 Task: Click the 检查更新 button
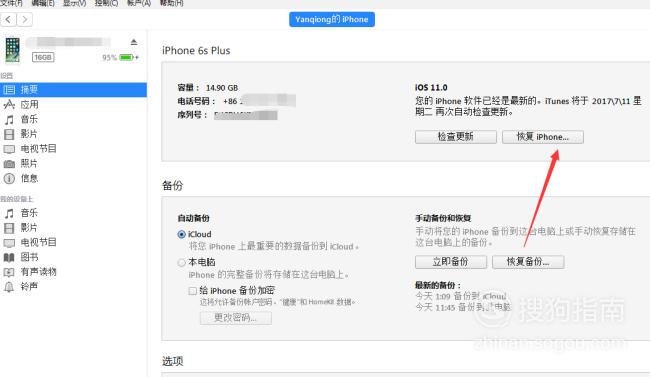coord(456,137)
